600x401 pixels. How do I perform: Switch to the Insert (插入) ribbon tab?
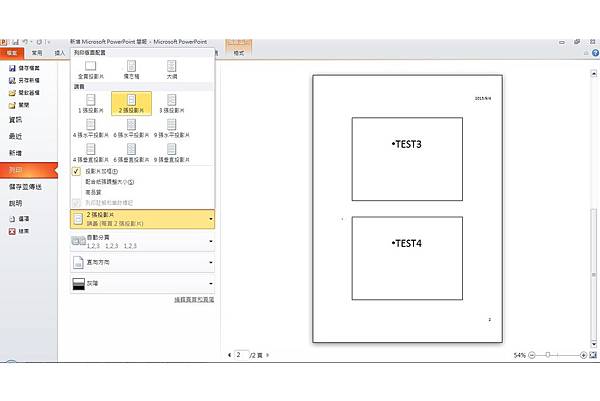[x=59, y=53]
